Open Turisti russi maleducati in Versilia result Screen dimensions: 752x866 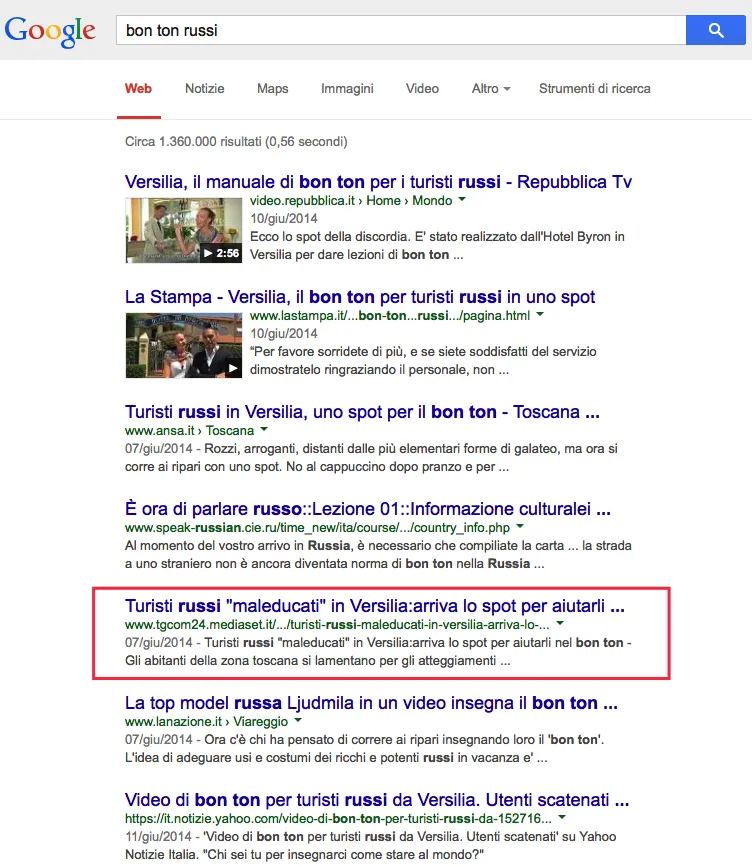click(x=375, y=606)
